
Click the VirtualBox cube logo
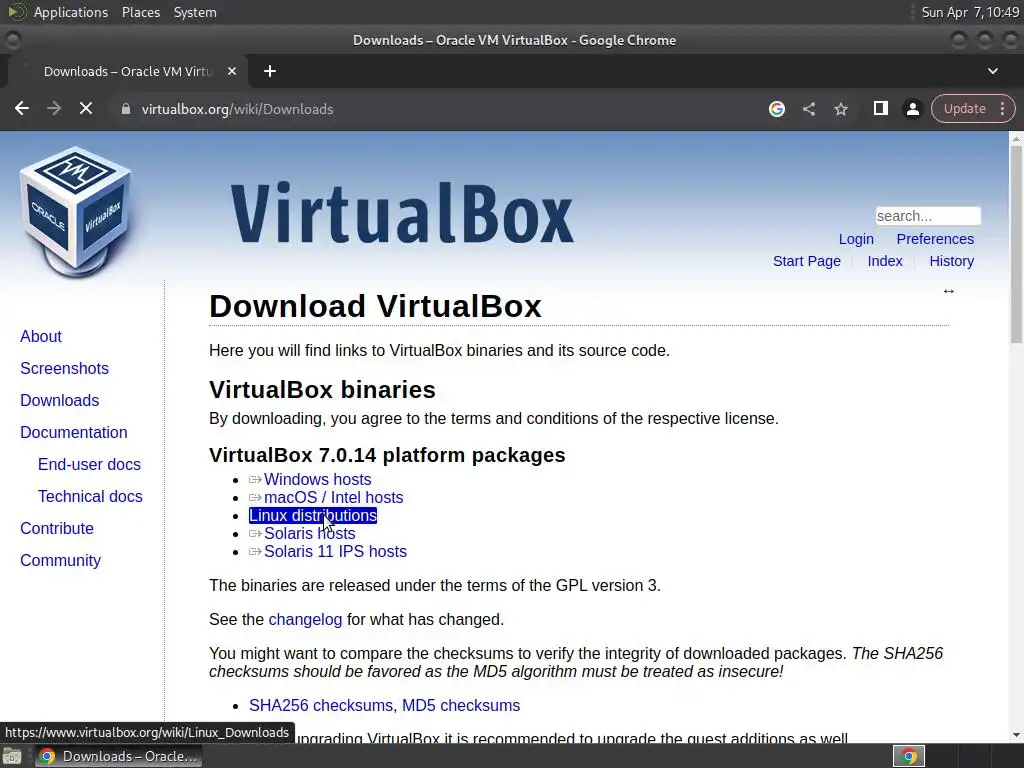click(76, 210)
